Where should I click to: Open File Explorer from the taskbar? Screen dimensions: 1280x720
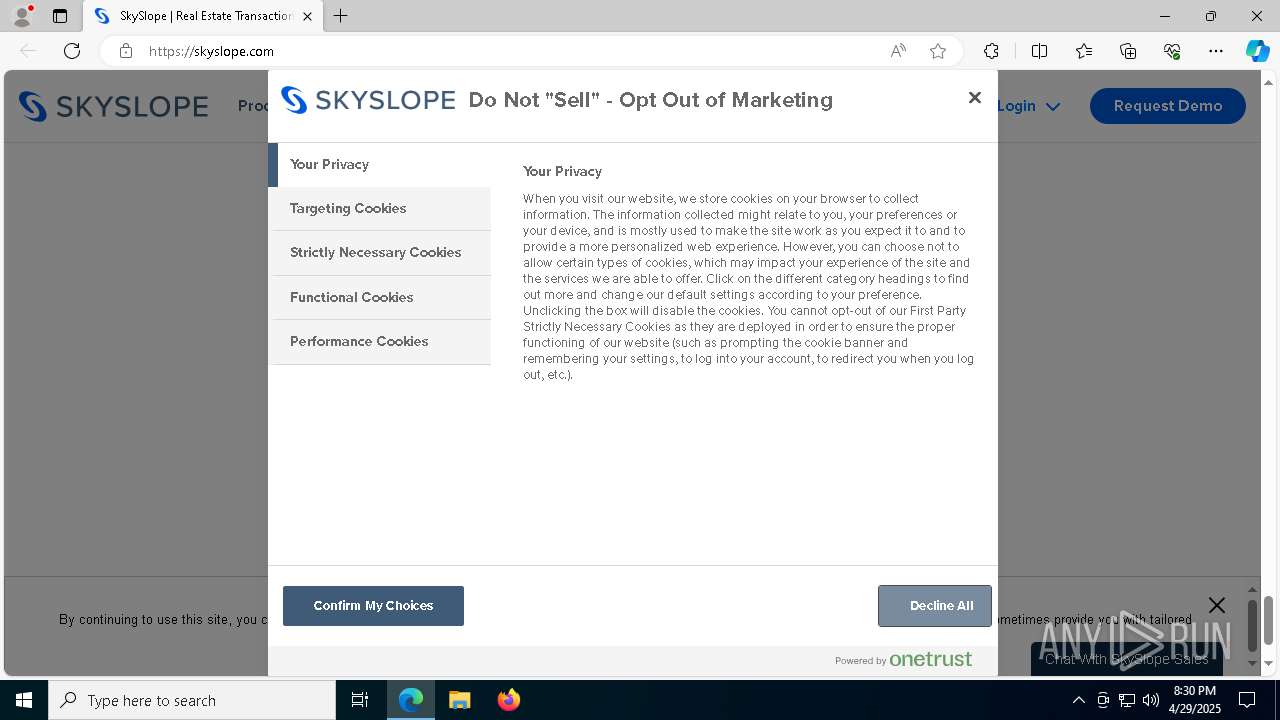460,700
